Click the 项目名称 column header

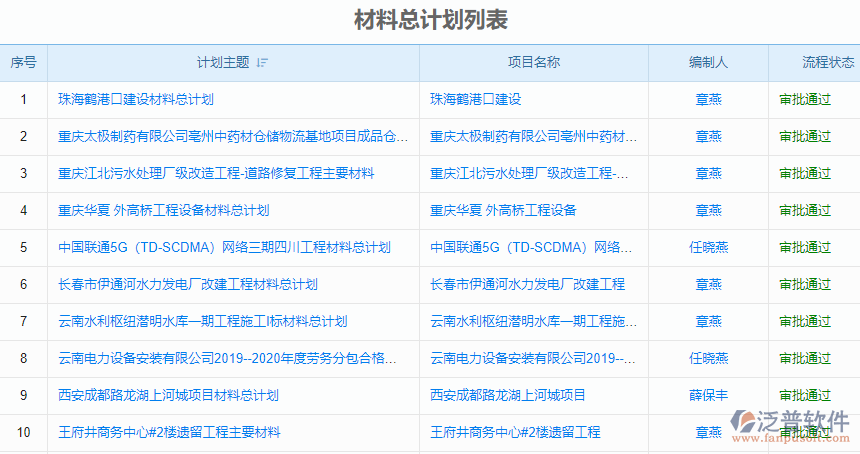(534, 63)
